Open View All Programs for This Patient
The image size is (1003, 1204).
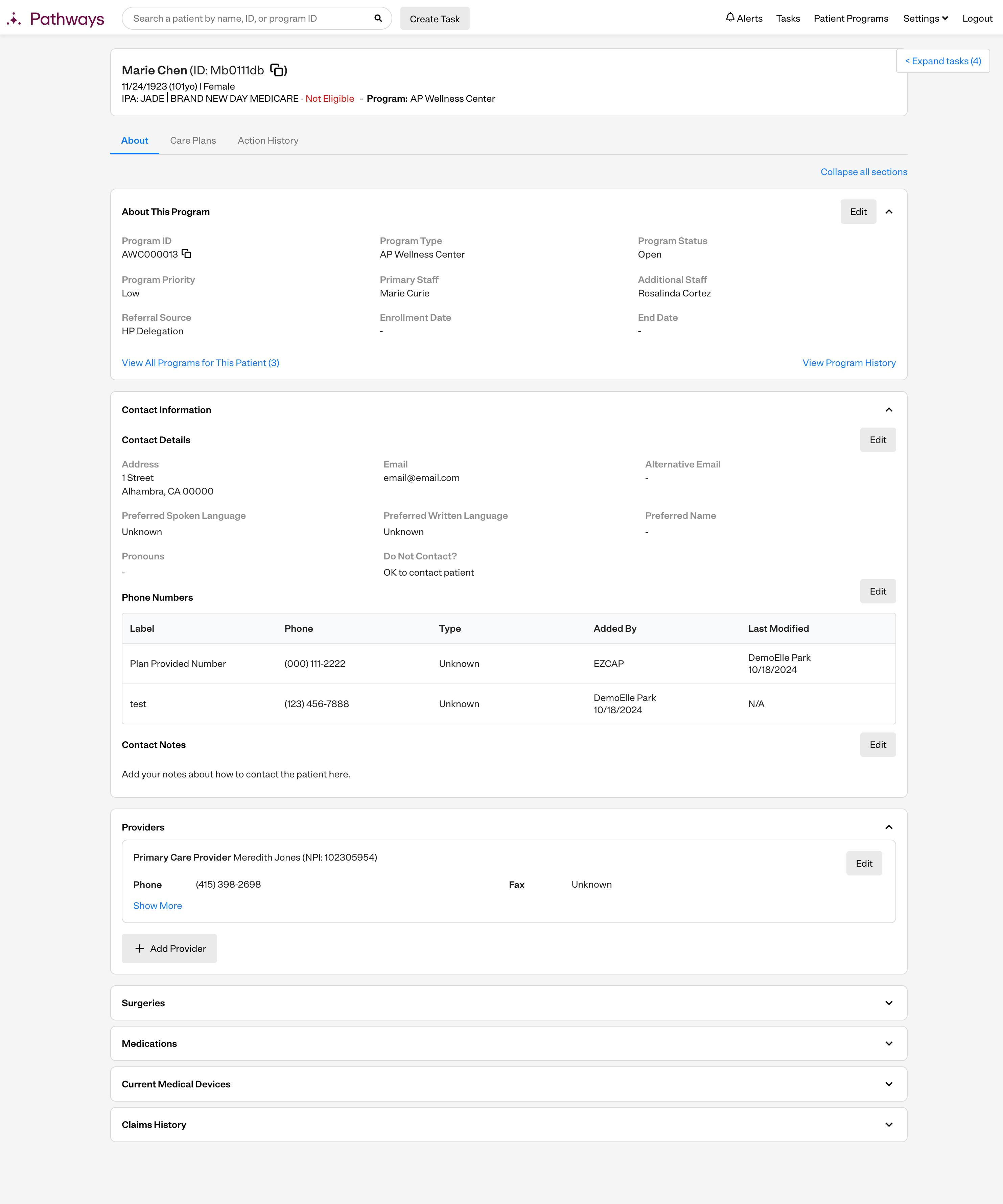(x=200, y=363)
